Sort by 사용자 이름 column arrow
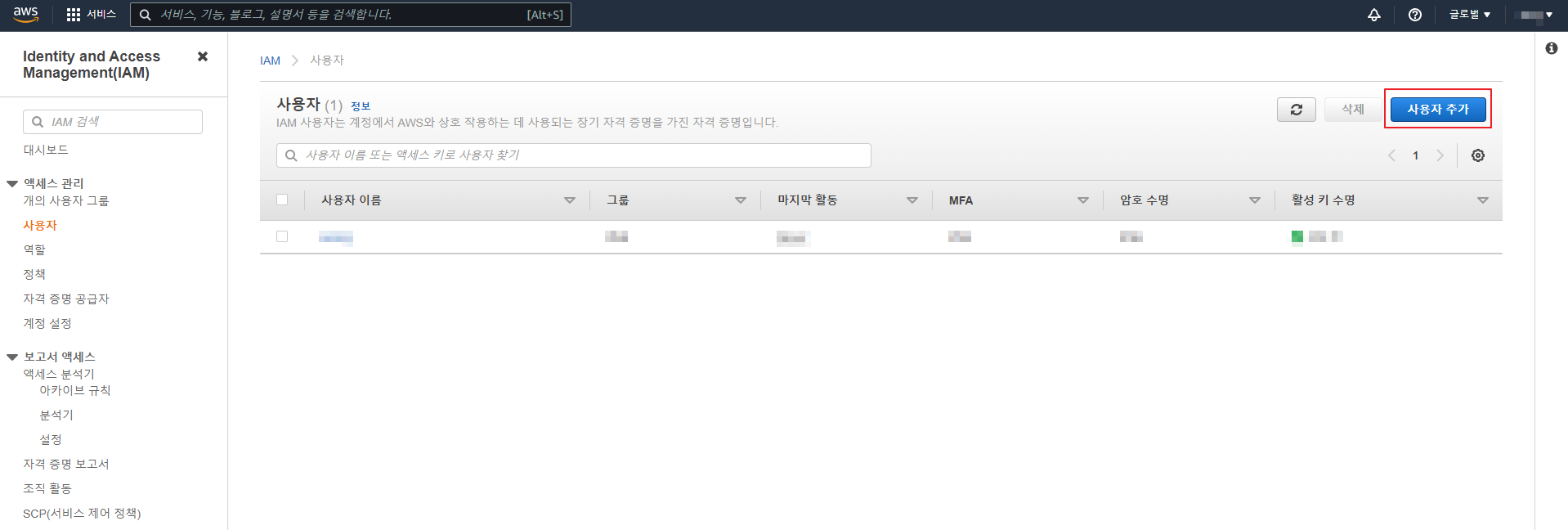The width and height of the screenshot is (1568, 530). point(569,200)
